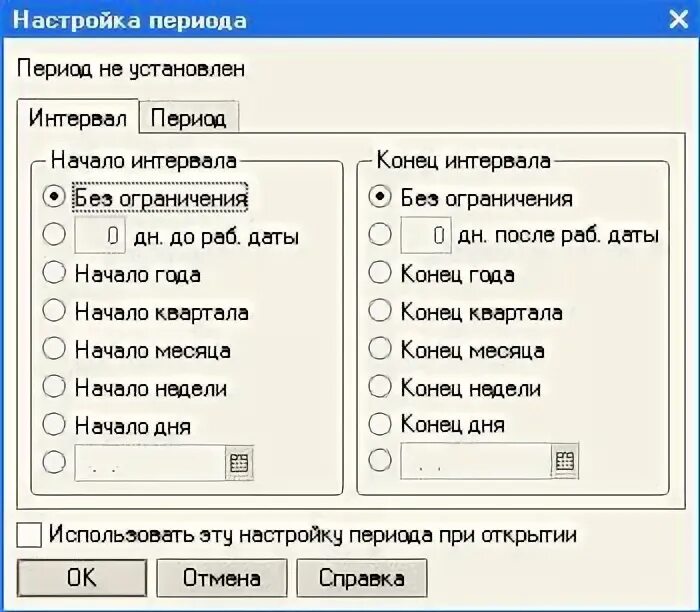Image resolution: width=700 pixels, height=612 pixels.
Task: Open calendar picker for interval start date
Action: 239,463
